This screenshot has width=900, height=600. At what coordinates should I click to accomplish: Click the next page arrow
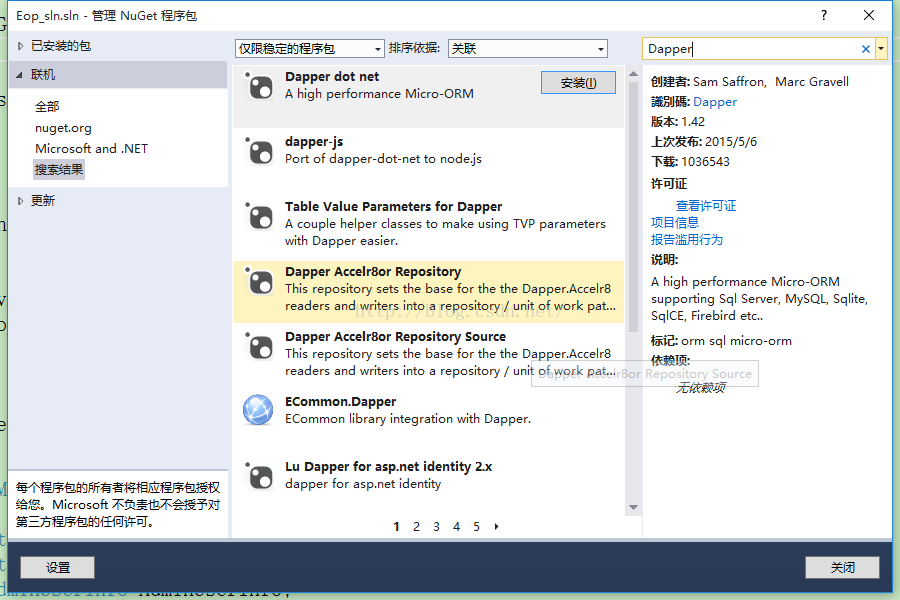[496, 527]
